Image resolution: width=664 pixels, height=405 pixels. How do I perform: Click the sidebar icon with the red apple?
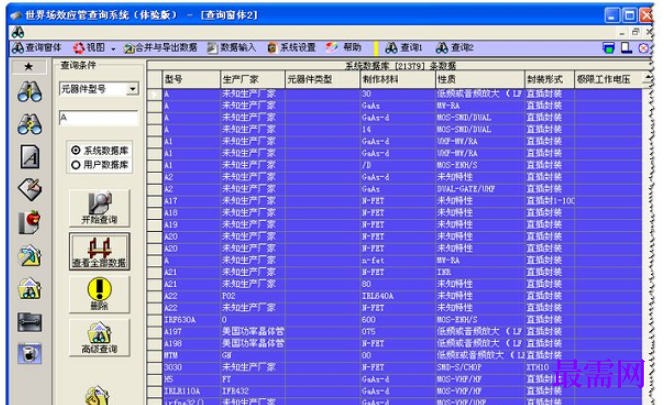30,222
